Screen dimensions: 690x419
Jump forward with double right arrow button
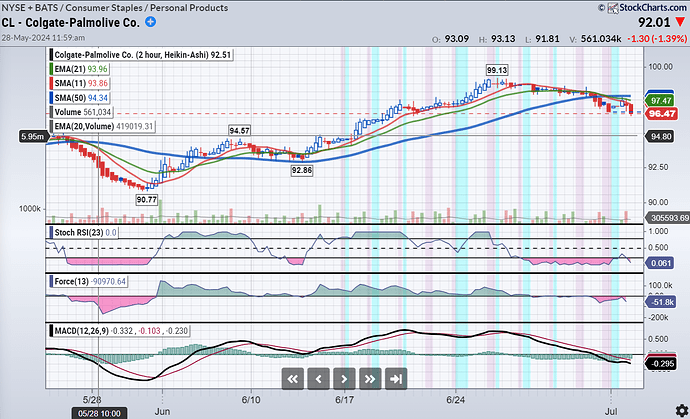tap(370, 379)
